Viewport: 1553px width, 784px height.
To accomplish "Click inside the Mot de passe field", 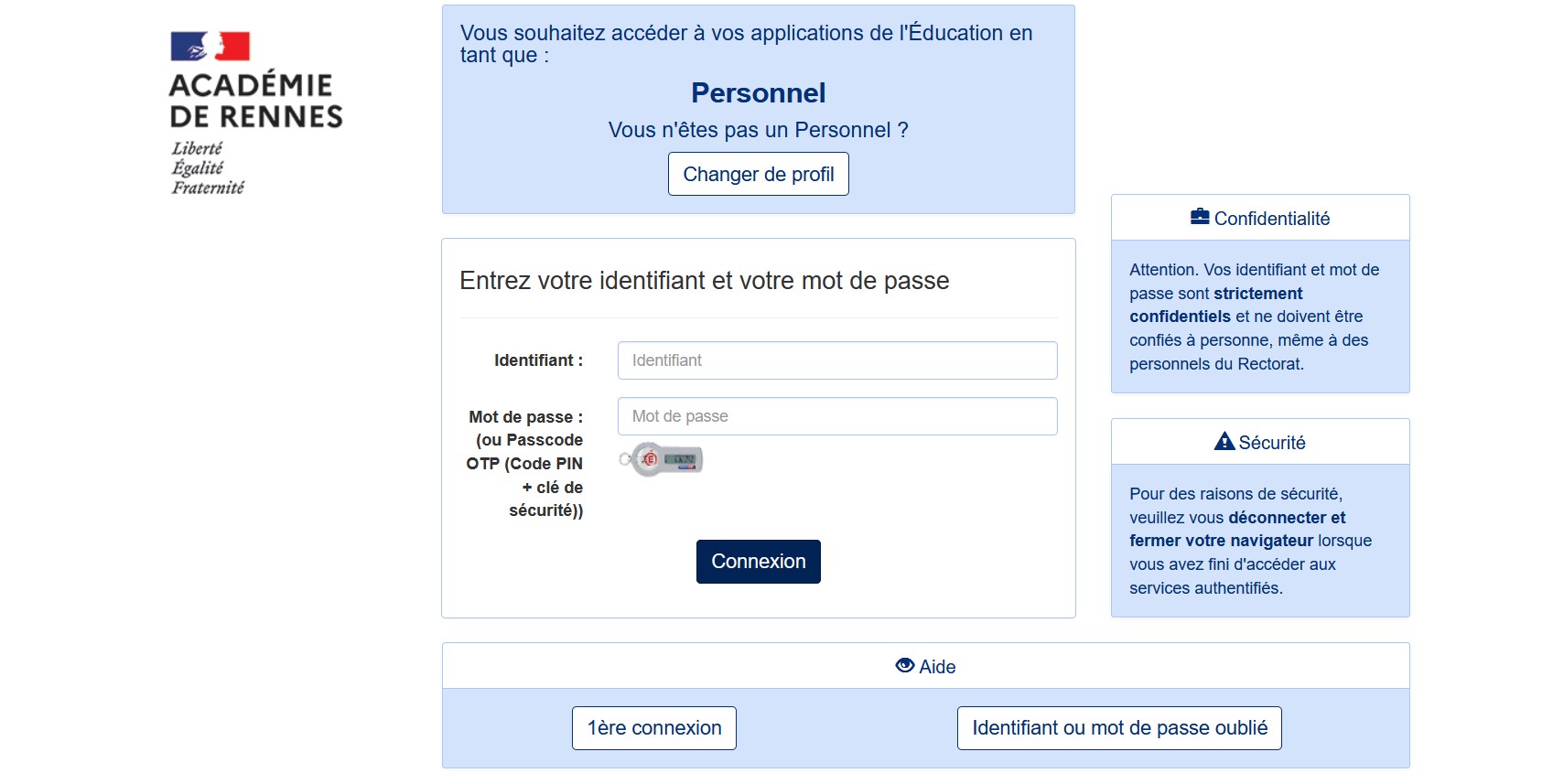I will click(x=836, y=415).
